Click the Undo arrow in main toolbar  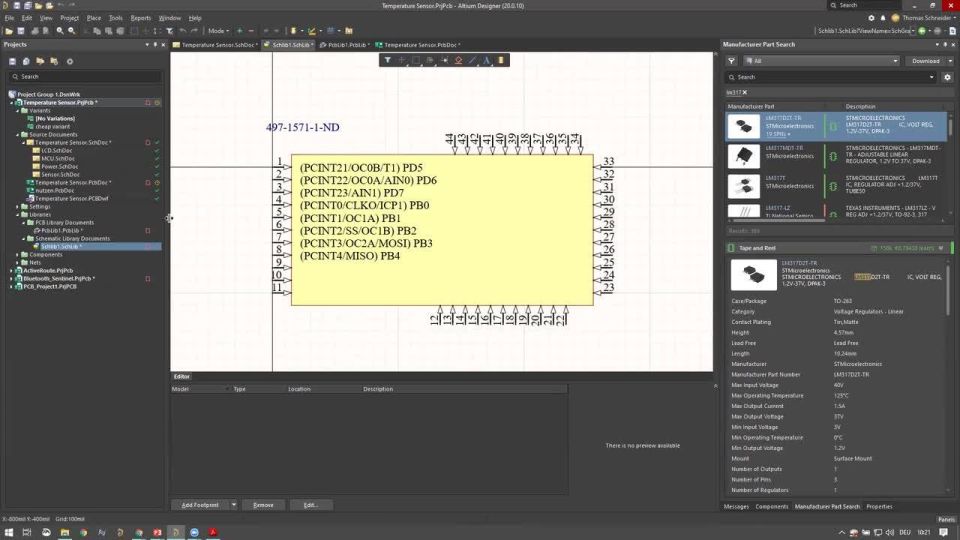[182, 31]
